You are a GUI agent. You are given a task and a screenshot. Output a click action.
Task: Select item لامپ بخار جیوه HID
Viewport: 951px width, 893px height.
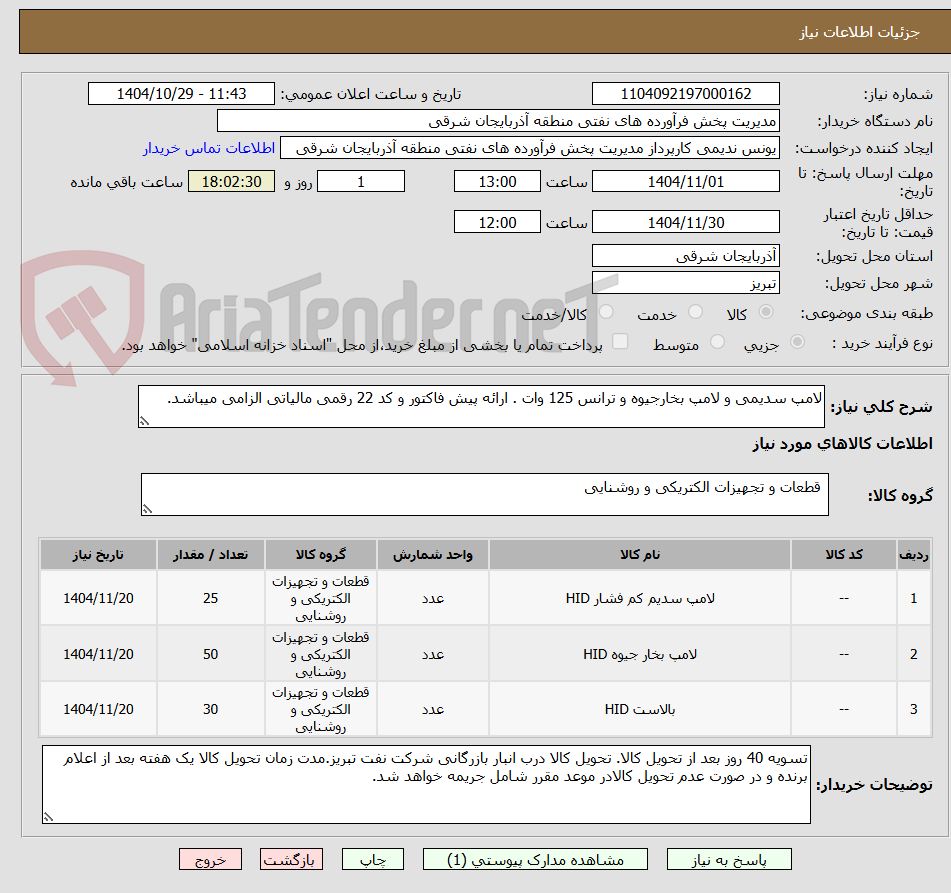pyautogui.click(x=640, y=654)
